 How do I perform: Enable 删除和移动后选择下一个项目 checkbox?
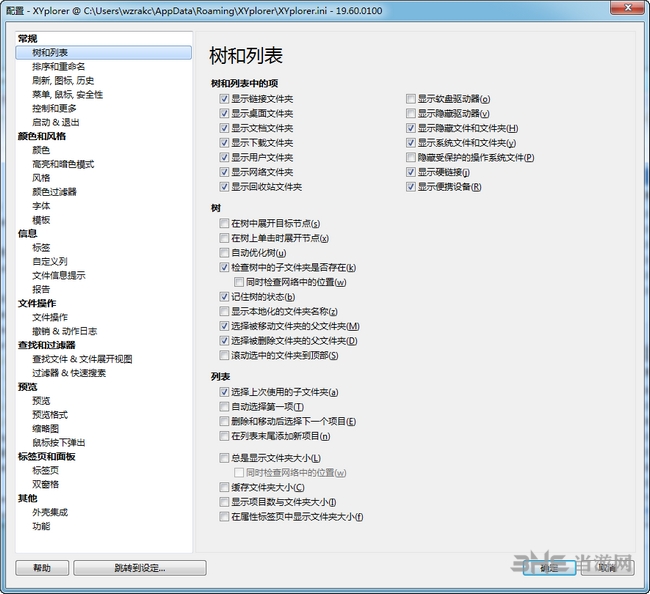point(224,421)
